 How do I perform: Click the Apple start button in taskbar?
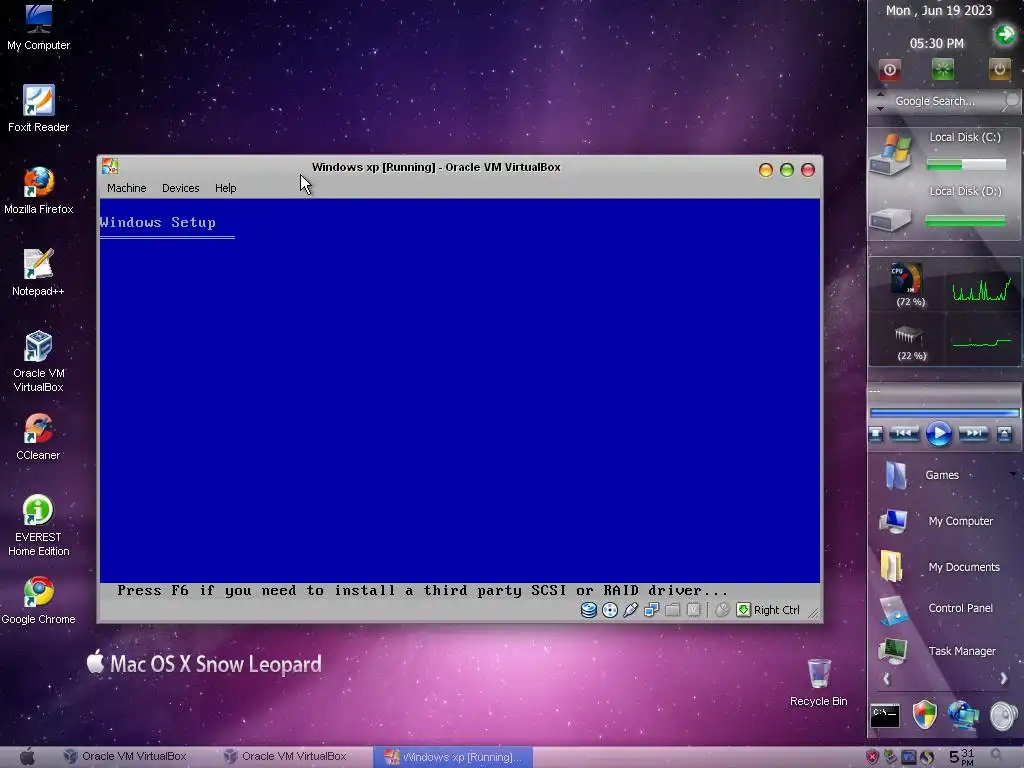[x=27, y=757]
